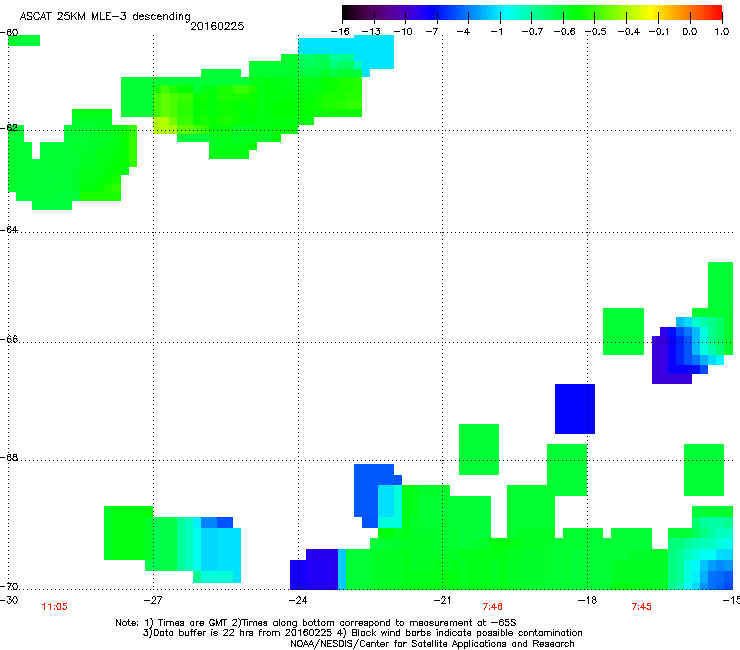Click the latitude label -70
The image size is (740, 650).
[x=9, y=587]
